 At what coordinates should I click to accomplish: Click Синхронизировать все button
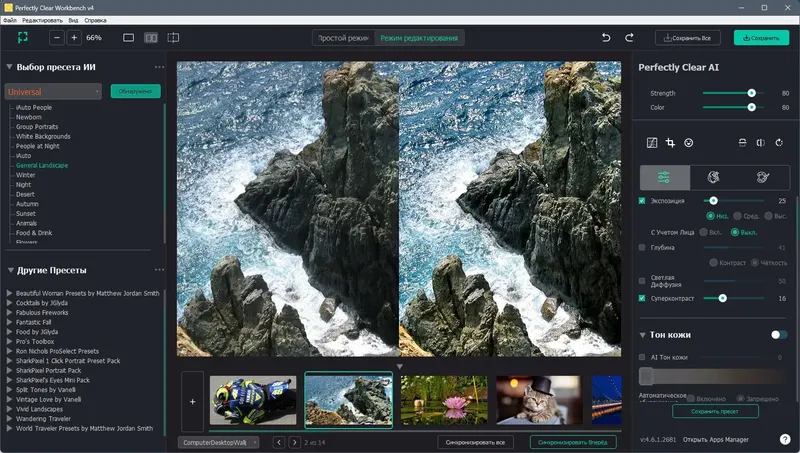[478, 441]
